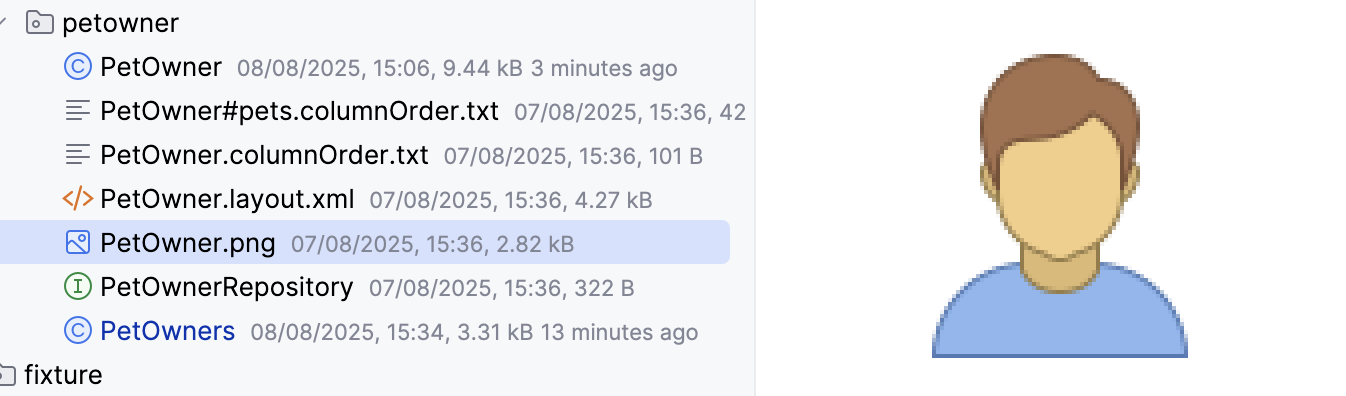
Task: Collapse the petowner folder via its chevron
Action: 4,22
